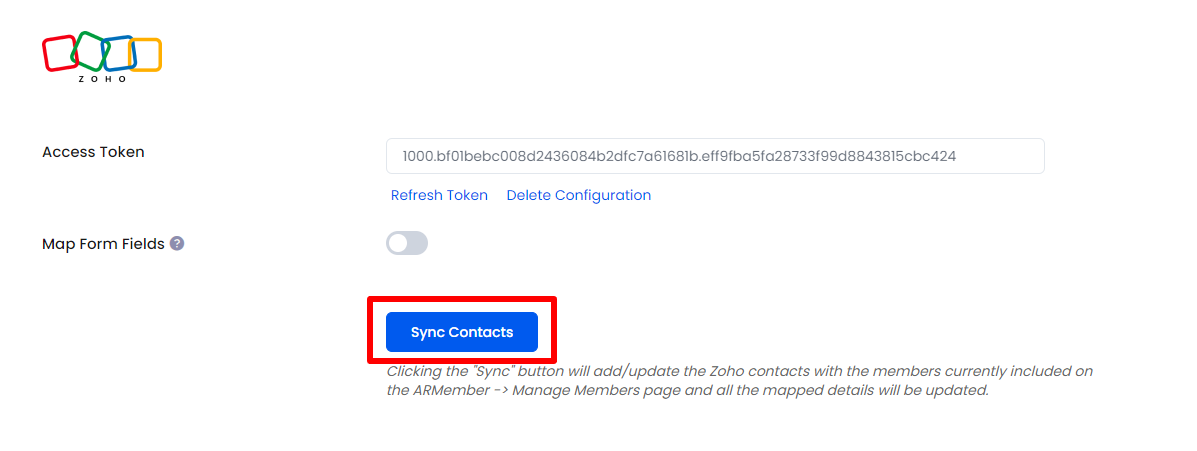This screenshot has width=1197, height=451.
Task: Click the '1000' prefix of the token value
Action: coord(417,156)
